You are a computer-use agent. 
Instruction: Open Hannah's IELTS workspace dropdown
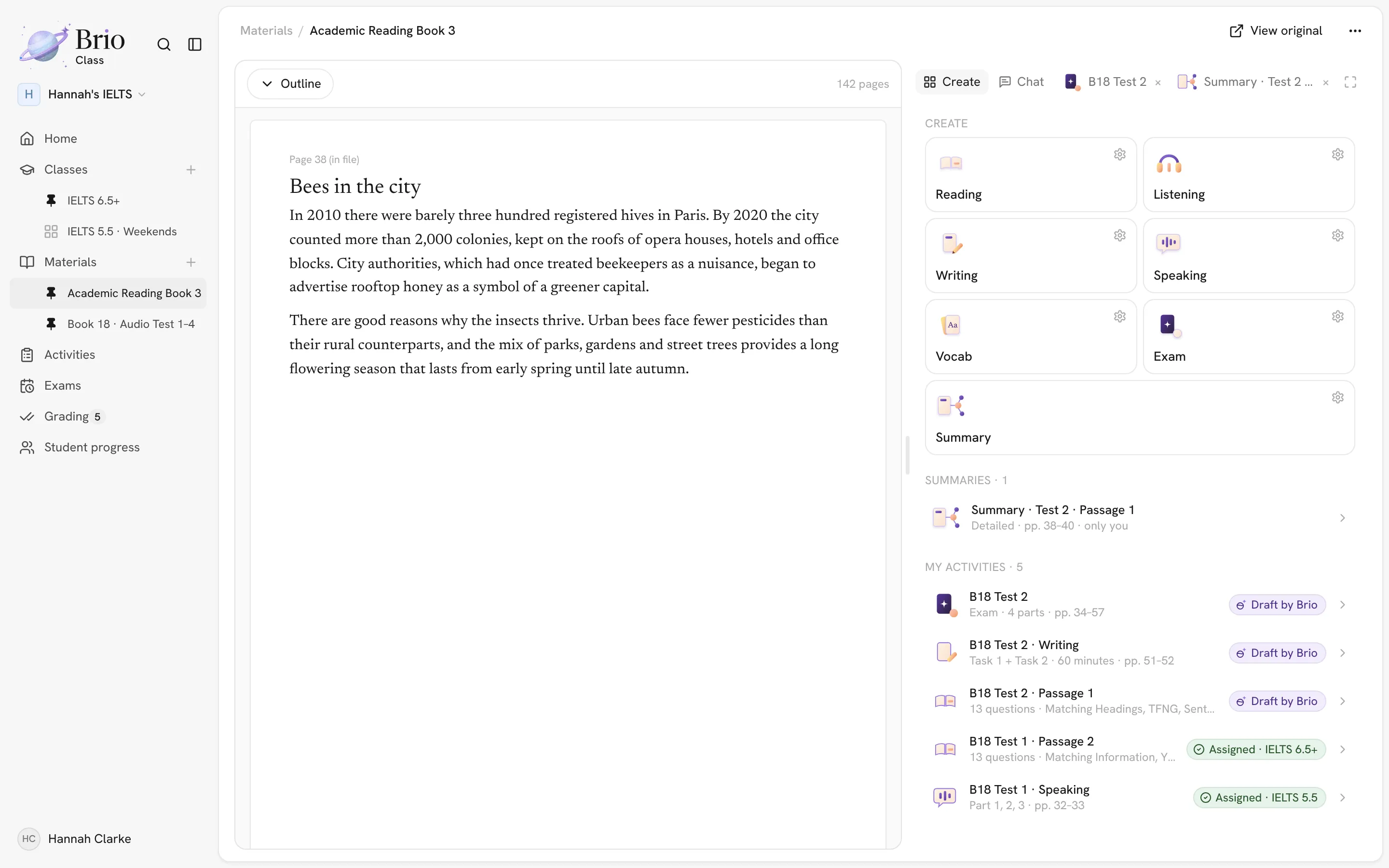click(82, 94)
